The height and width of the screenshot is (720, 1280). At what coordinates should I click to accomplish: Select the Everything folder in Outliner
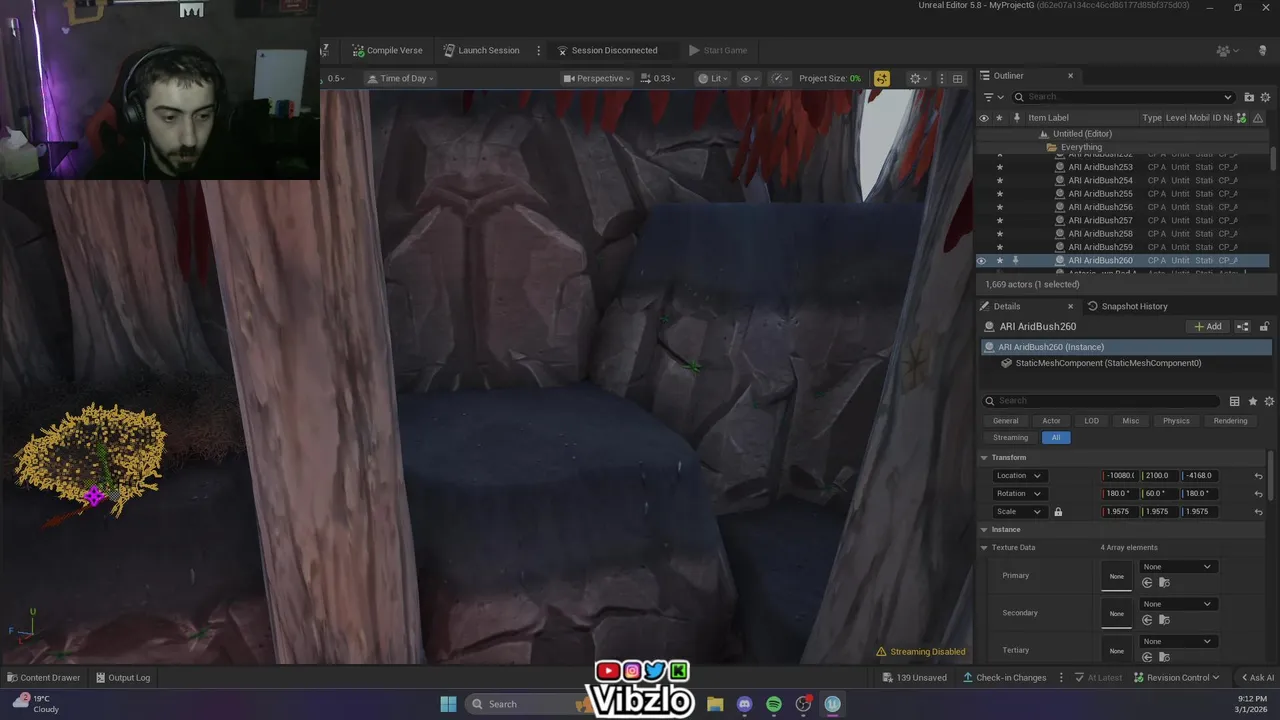point(1081,147)
